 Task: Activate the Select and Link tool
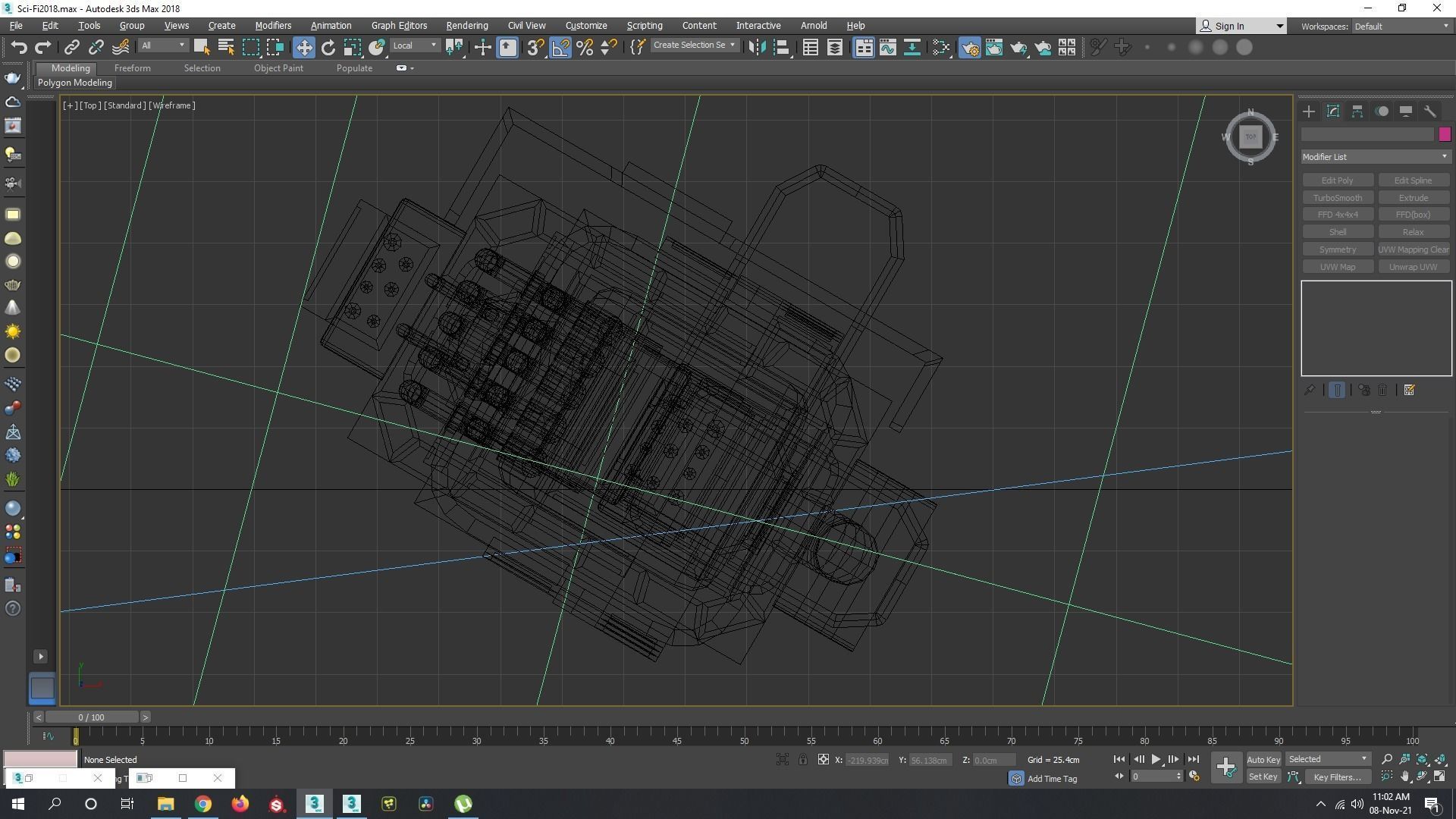pos(72,47)
